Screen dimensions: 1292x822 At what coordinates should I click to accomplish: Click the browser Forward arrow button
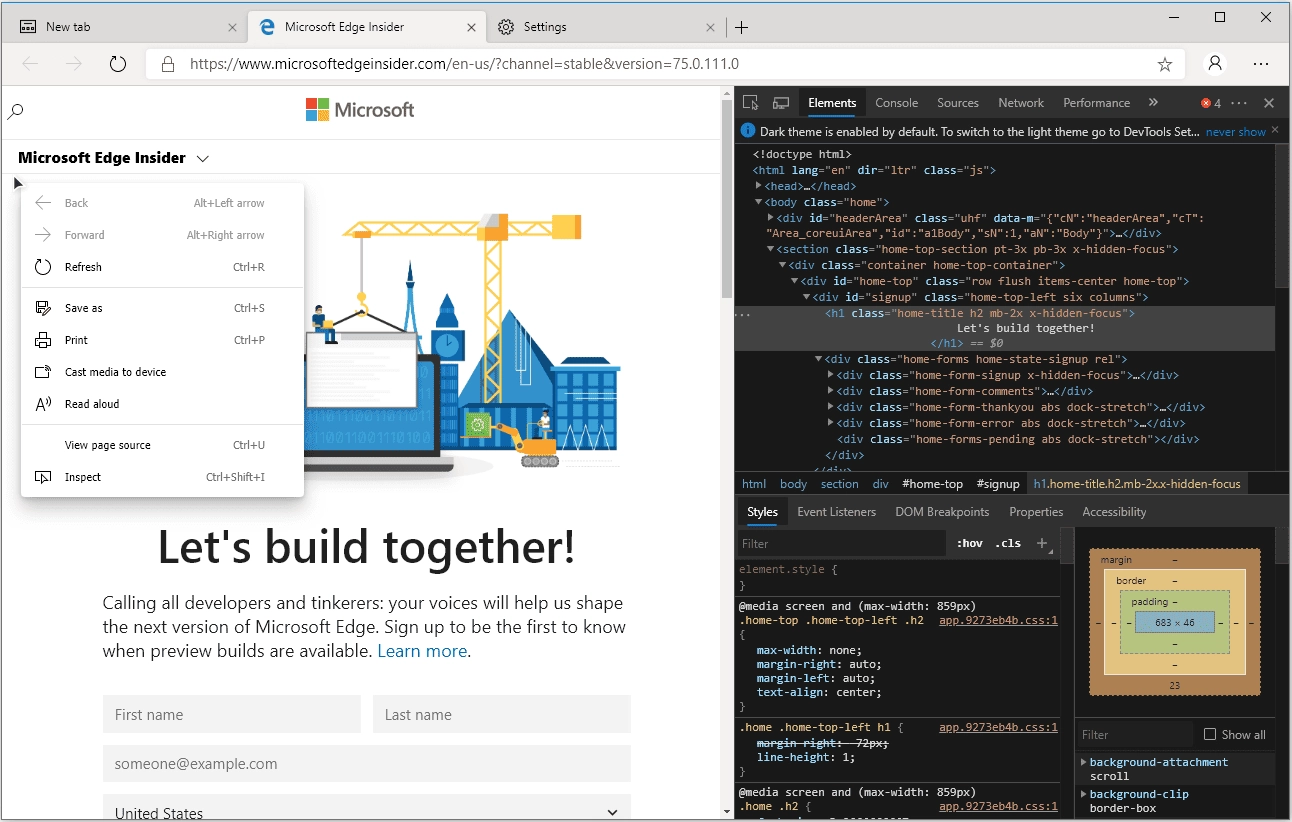pyautogui.click(x=74, y=64)
